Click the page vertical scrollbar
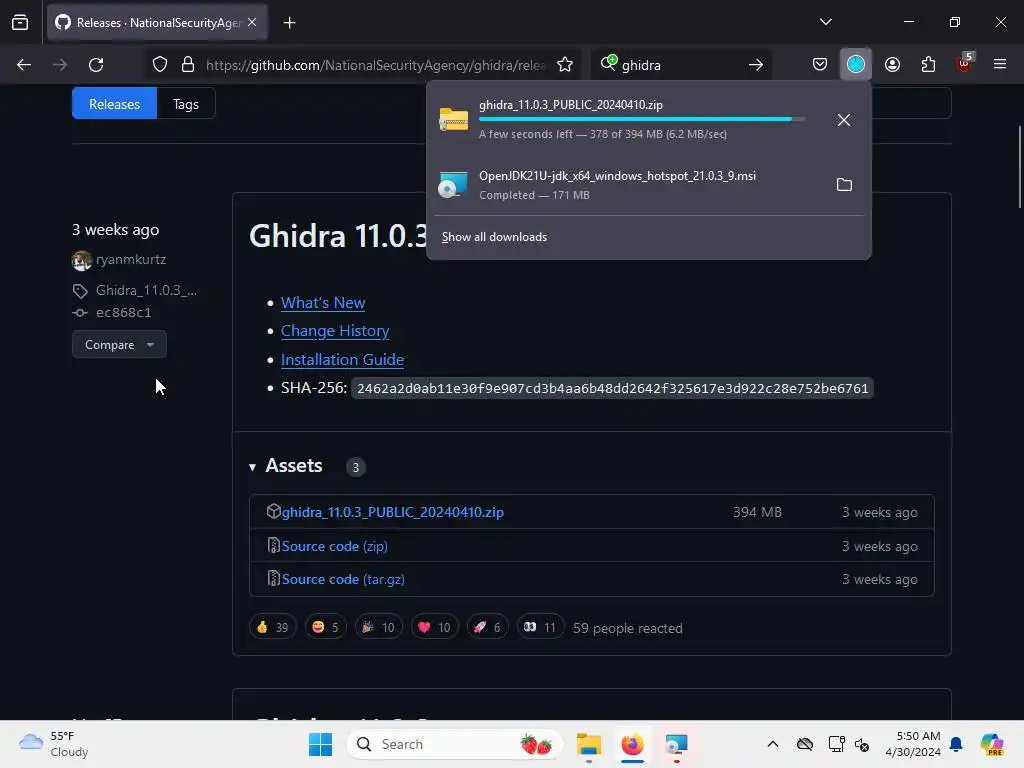Screen dimensions: 1024x768 point(1019,168)
